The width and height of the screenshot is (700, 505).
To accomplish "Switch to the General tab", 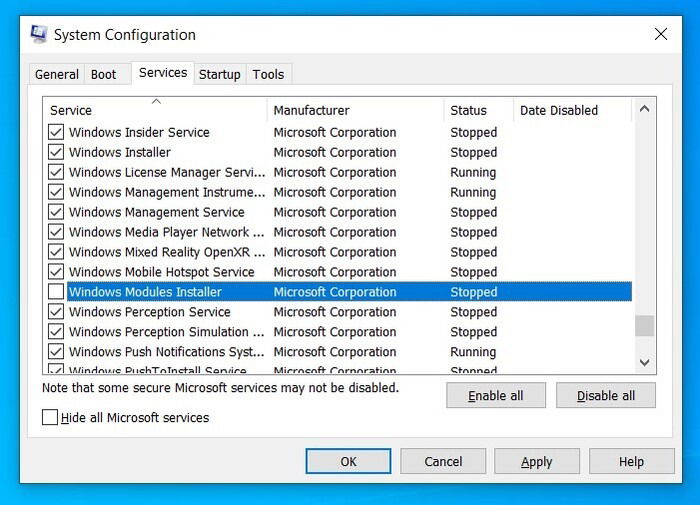I will [x=57, y=74].
